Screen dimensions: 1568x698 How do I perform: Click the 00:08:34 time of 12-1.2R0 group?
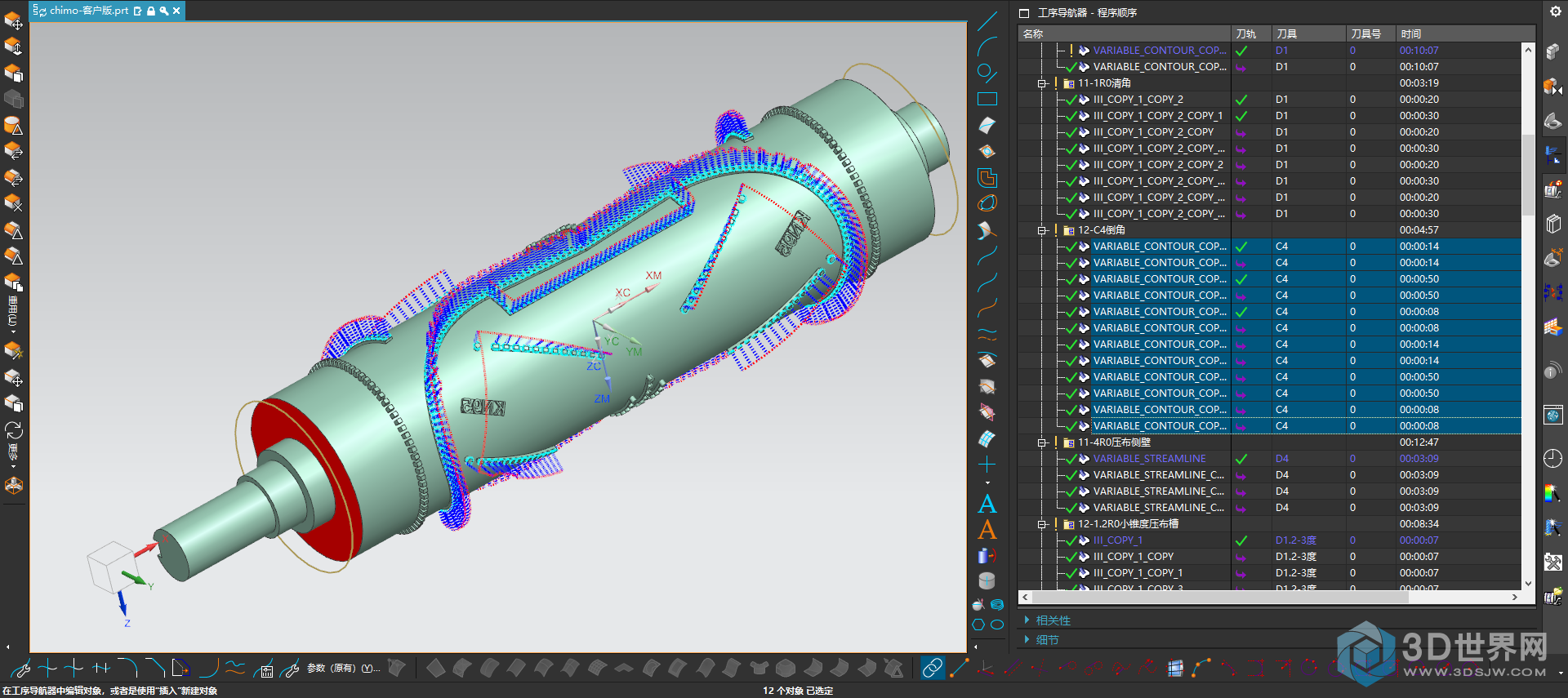tap(1419, 524)
